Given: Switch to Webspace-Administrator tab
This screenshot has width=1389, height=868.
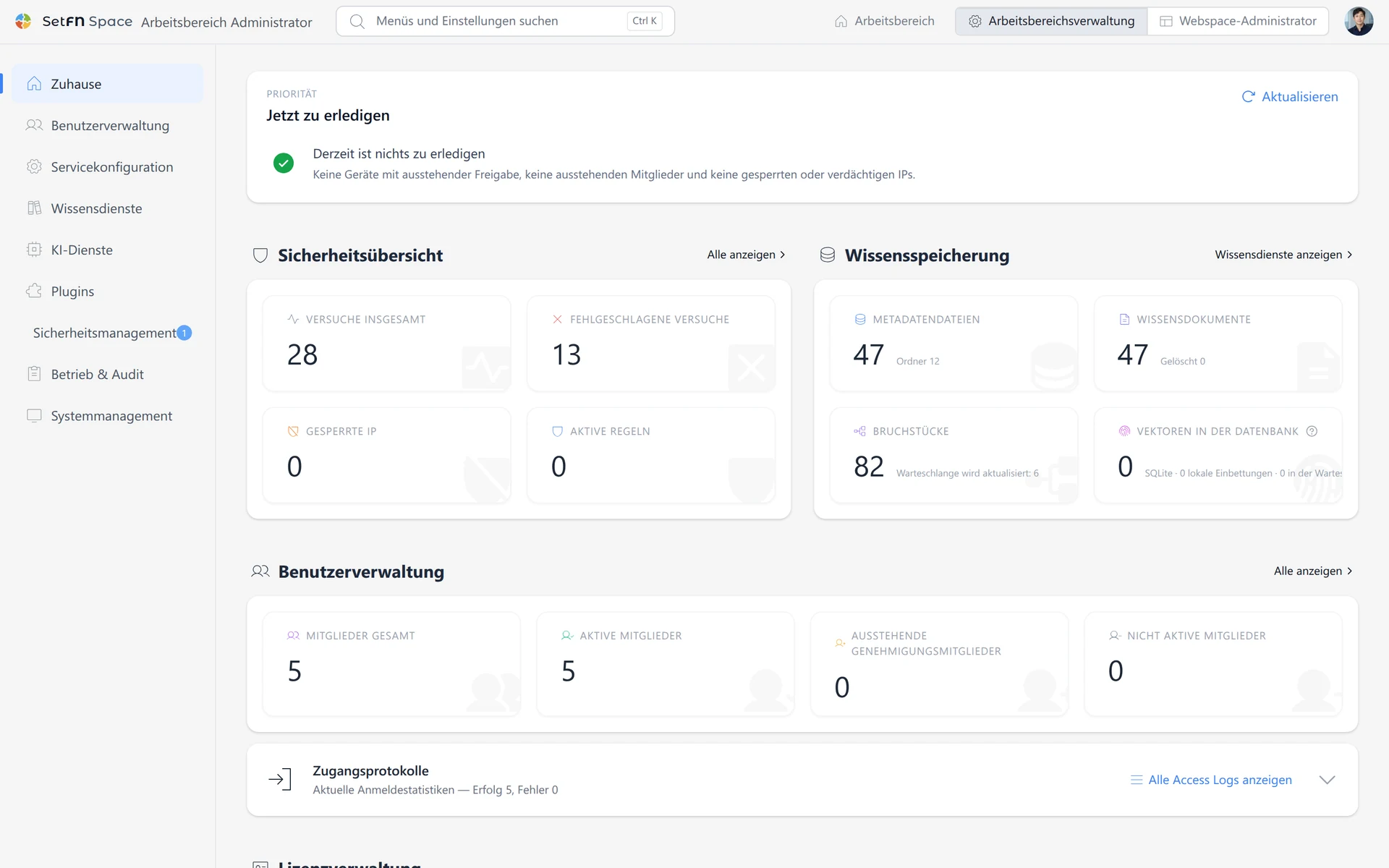Looking at the screenshot, I should (1238, 21).
